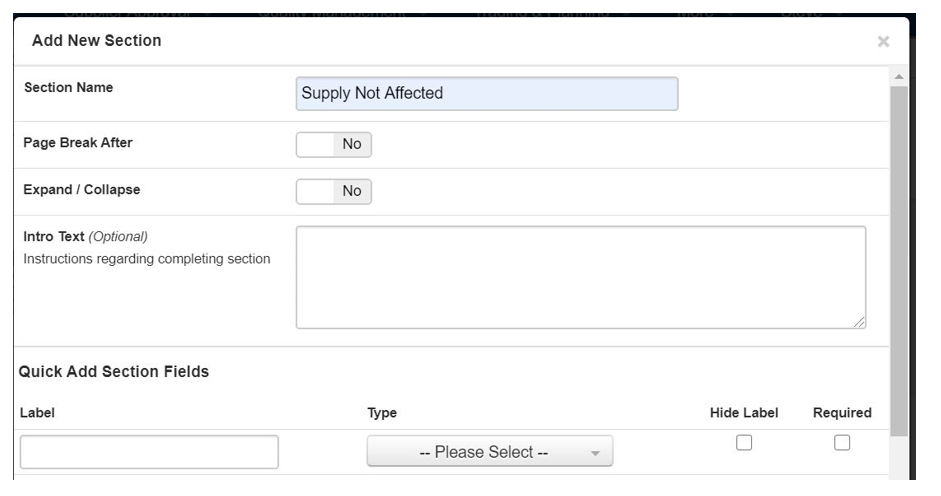The image size is (941, 496).
Task: Click the Quick Add Section Fields heading
Action: [114, 371]
